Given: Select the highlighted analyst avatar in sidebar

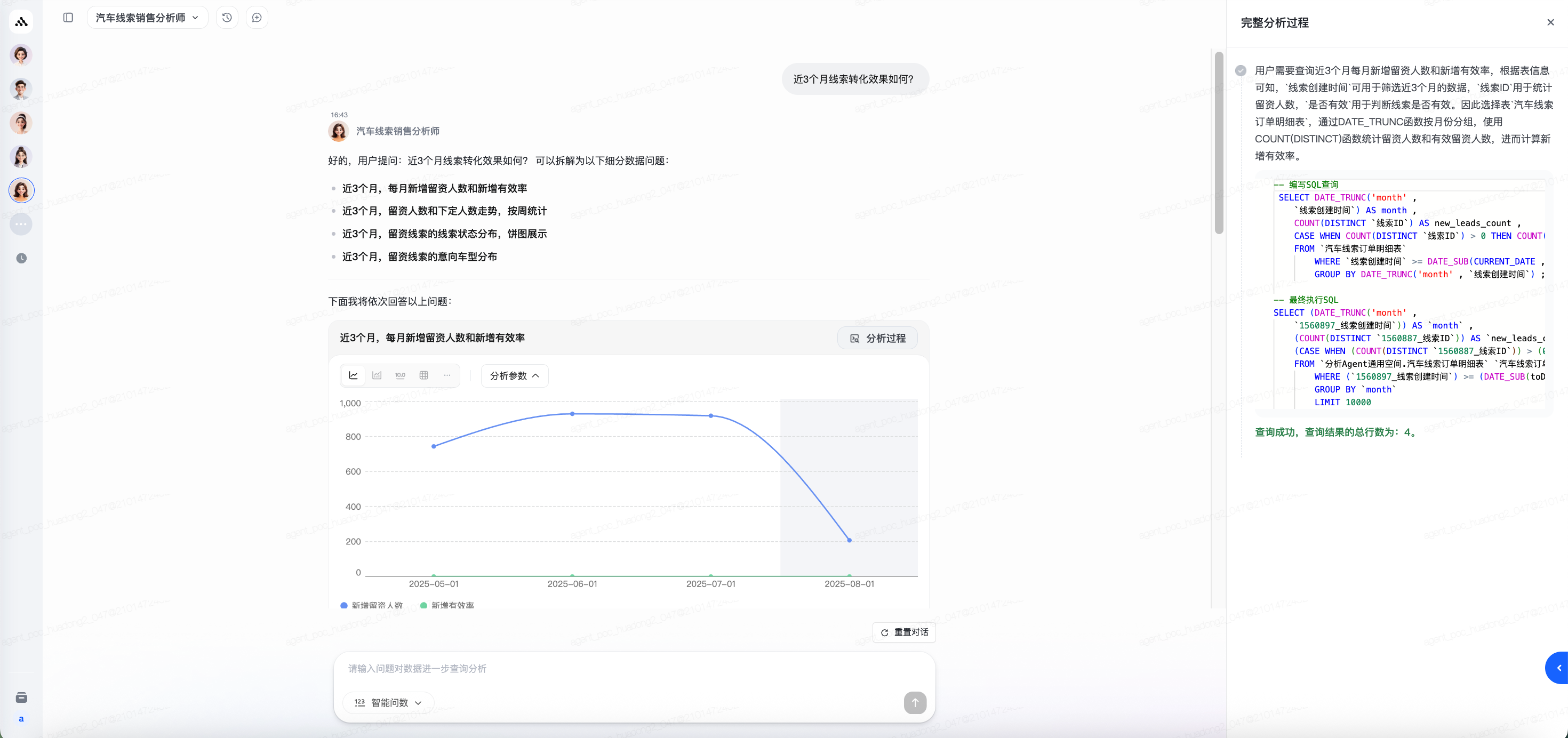Looking at the screenshot, I should (x=21, y=190).
